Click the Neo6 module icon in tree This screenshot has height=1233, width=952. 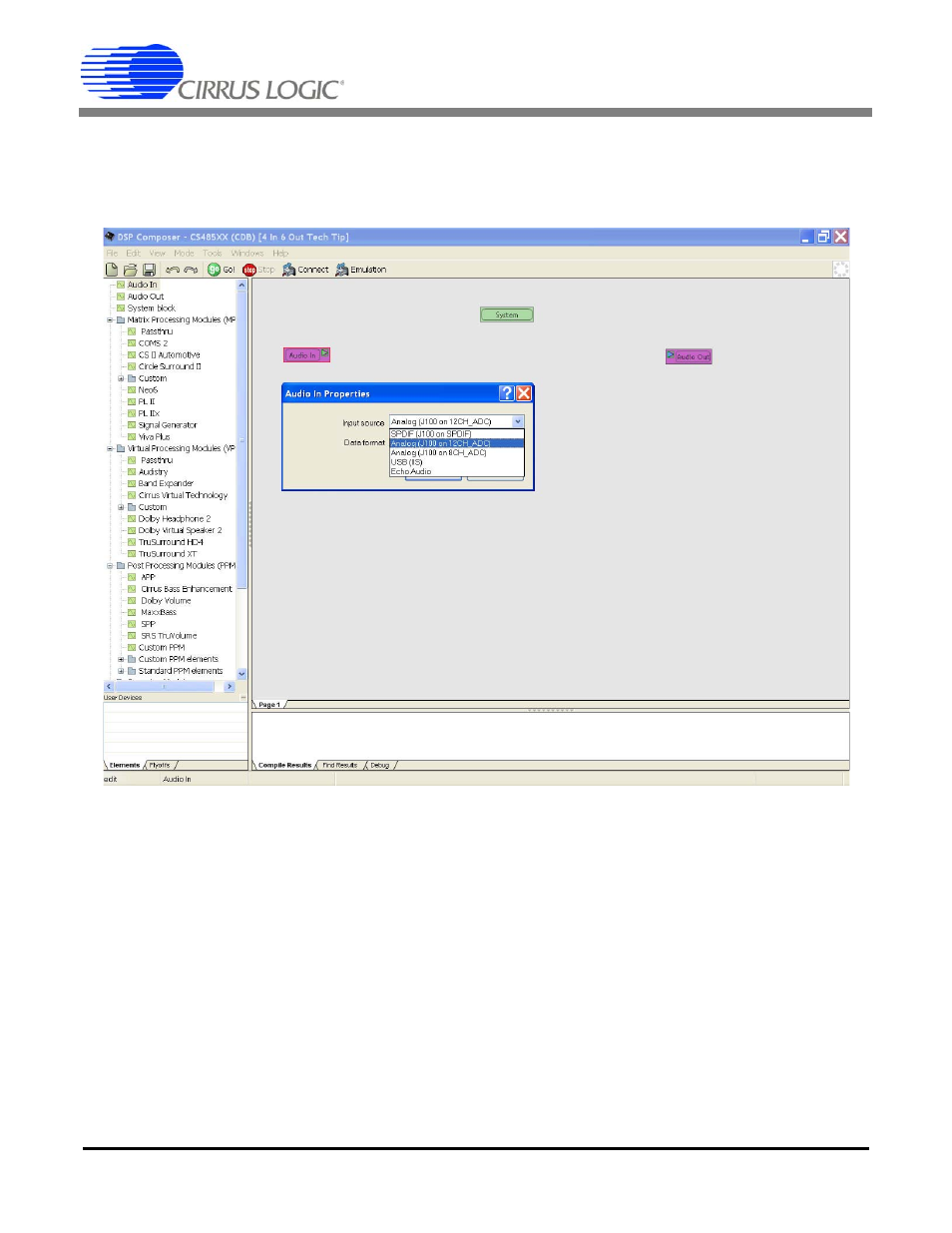pyautogui.click(x=132, y=390)
